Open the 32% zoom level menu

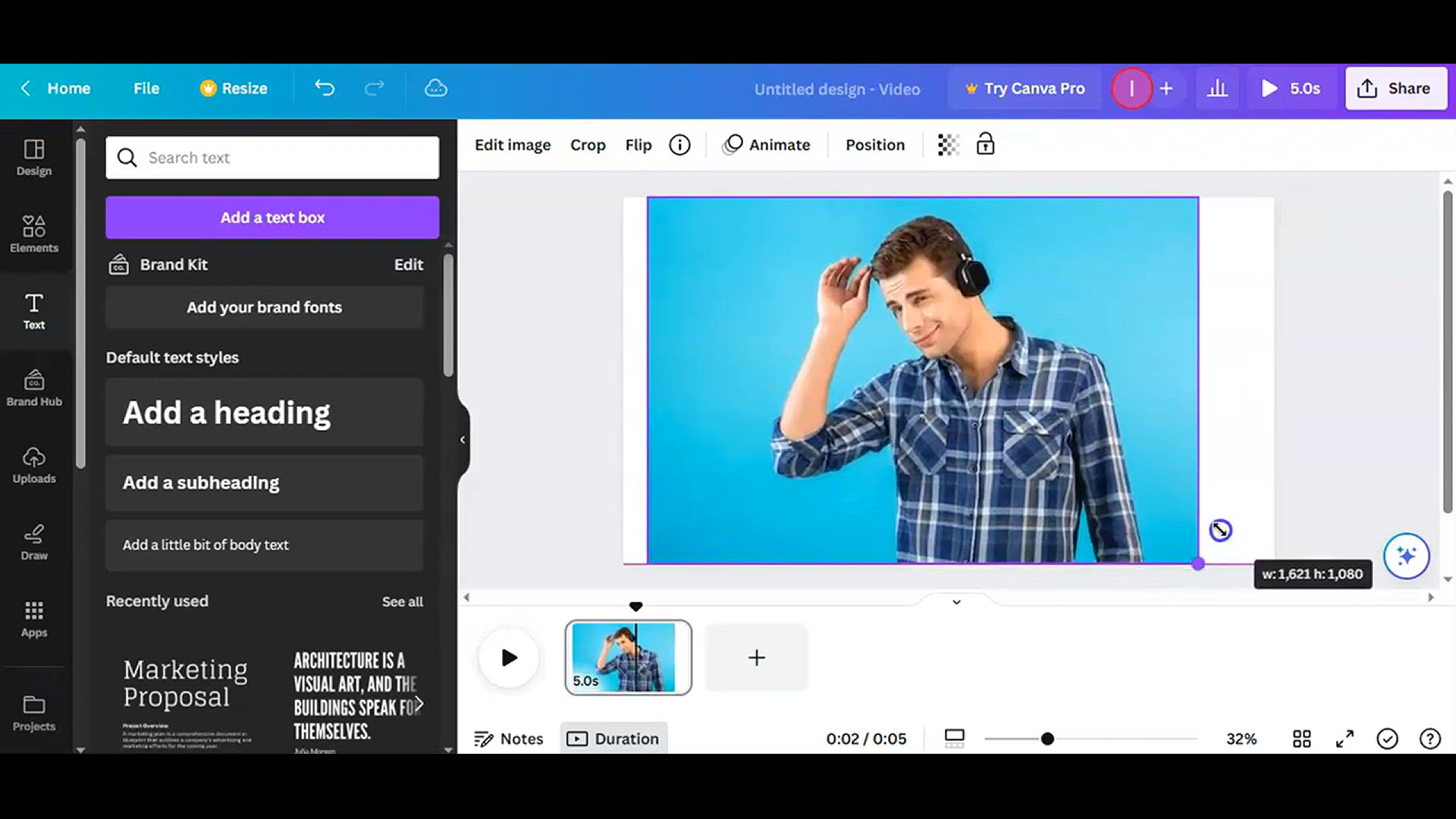[1241, 739]
